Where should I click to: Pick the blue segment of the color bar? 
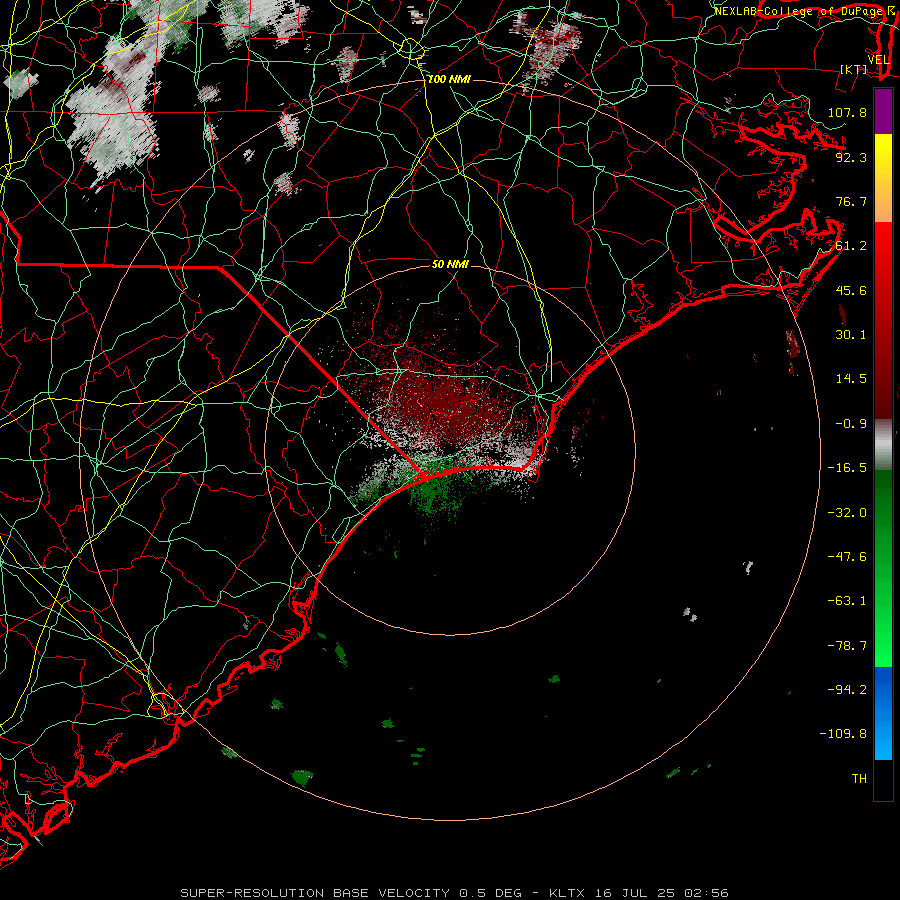coord(883,713)
